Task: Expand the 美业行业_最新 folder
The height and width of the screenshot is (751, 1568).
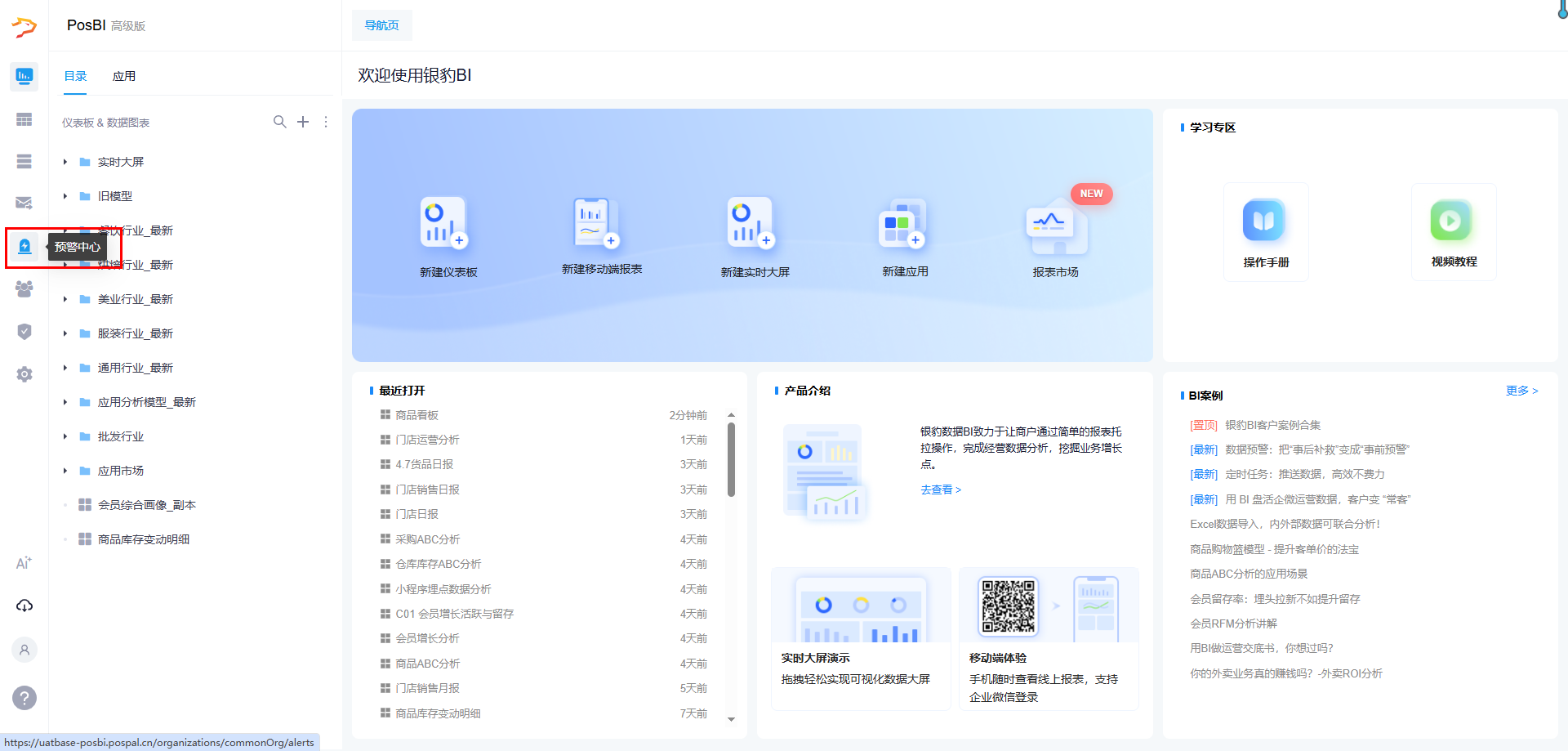Action: coord(66,298)
